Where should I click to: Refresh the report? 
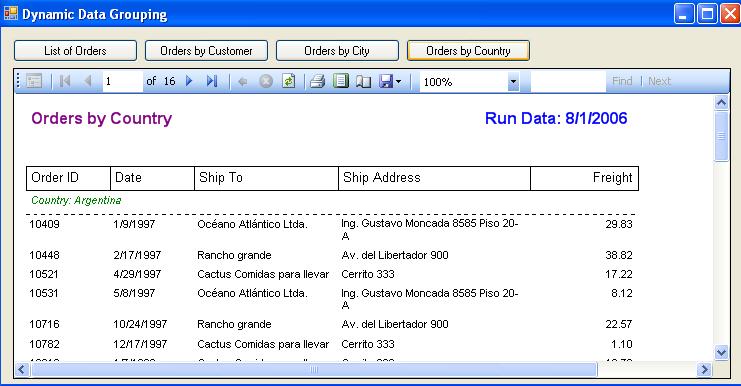[x=288, y=81]
